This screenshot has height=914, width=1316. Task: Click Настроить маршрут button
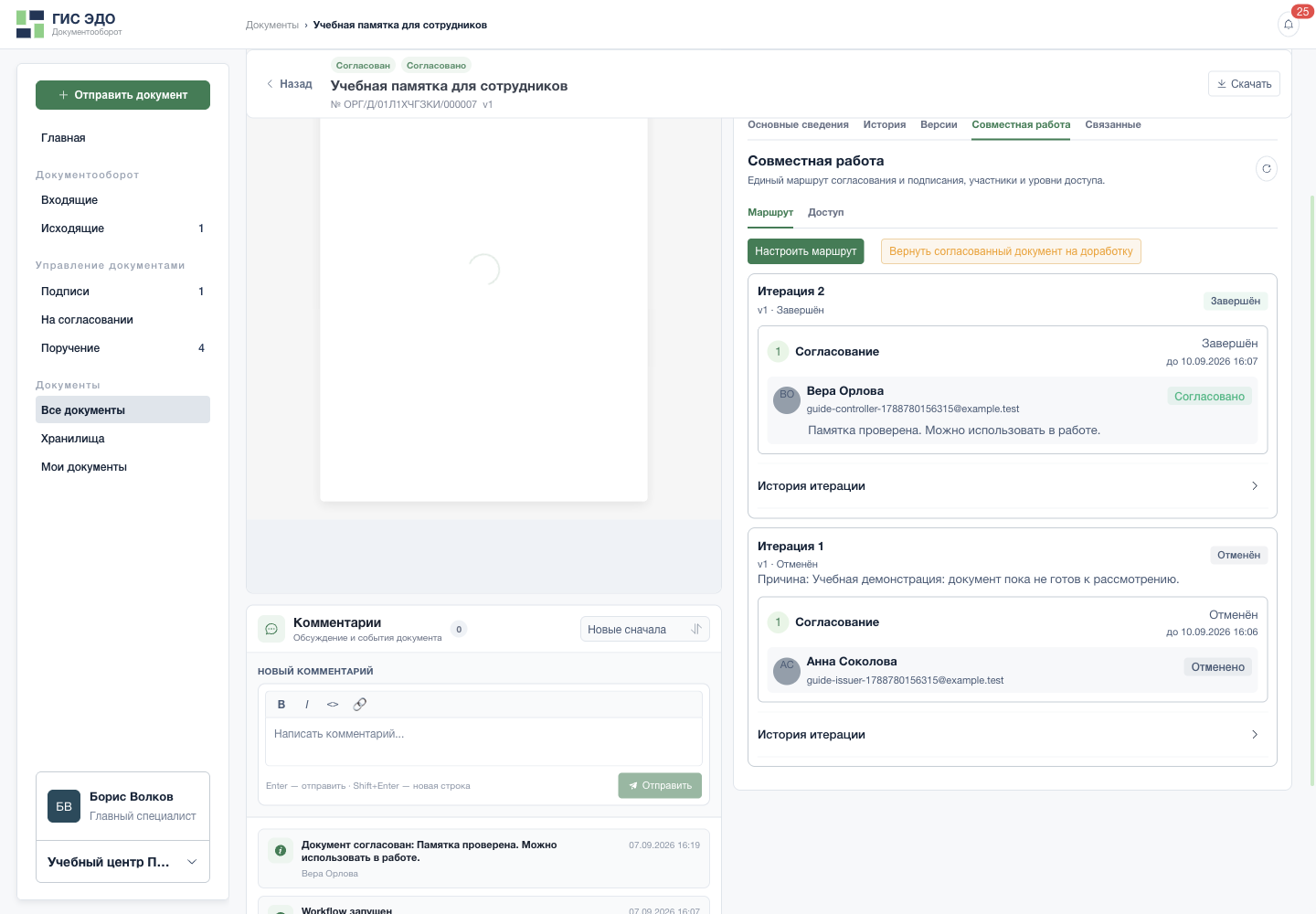coord(806,251)
